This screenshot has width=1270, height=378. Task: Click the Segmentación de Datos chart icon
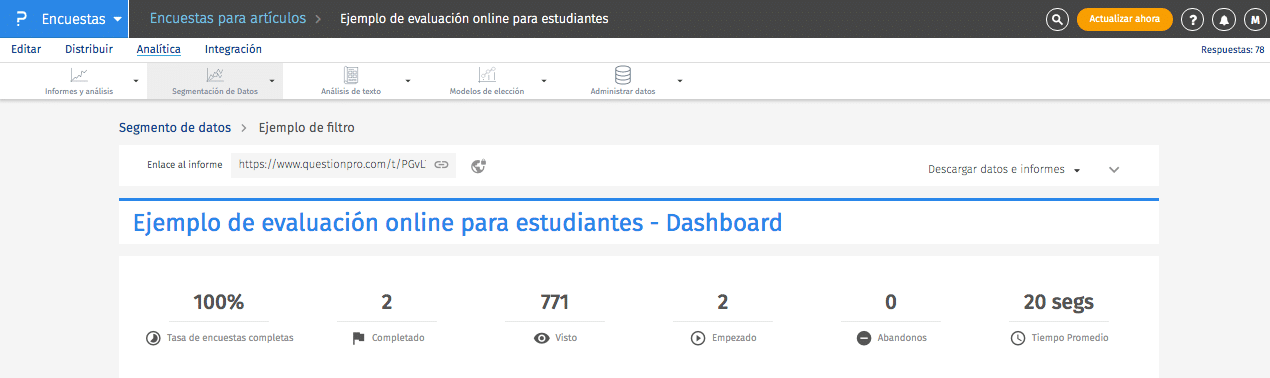coord(215,75)
